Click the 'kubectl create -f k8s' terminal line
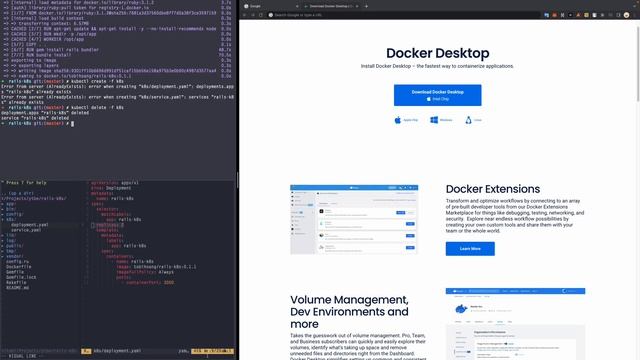 (62, 81)
